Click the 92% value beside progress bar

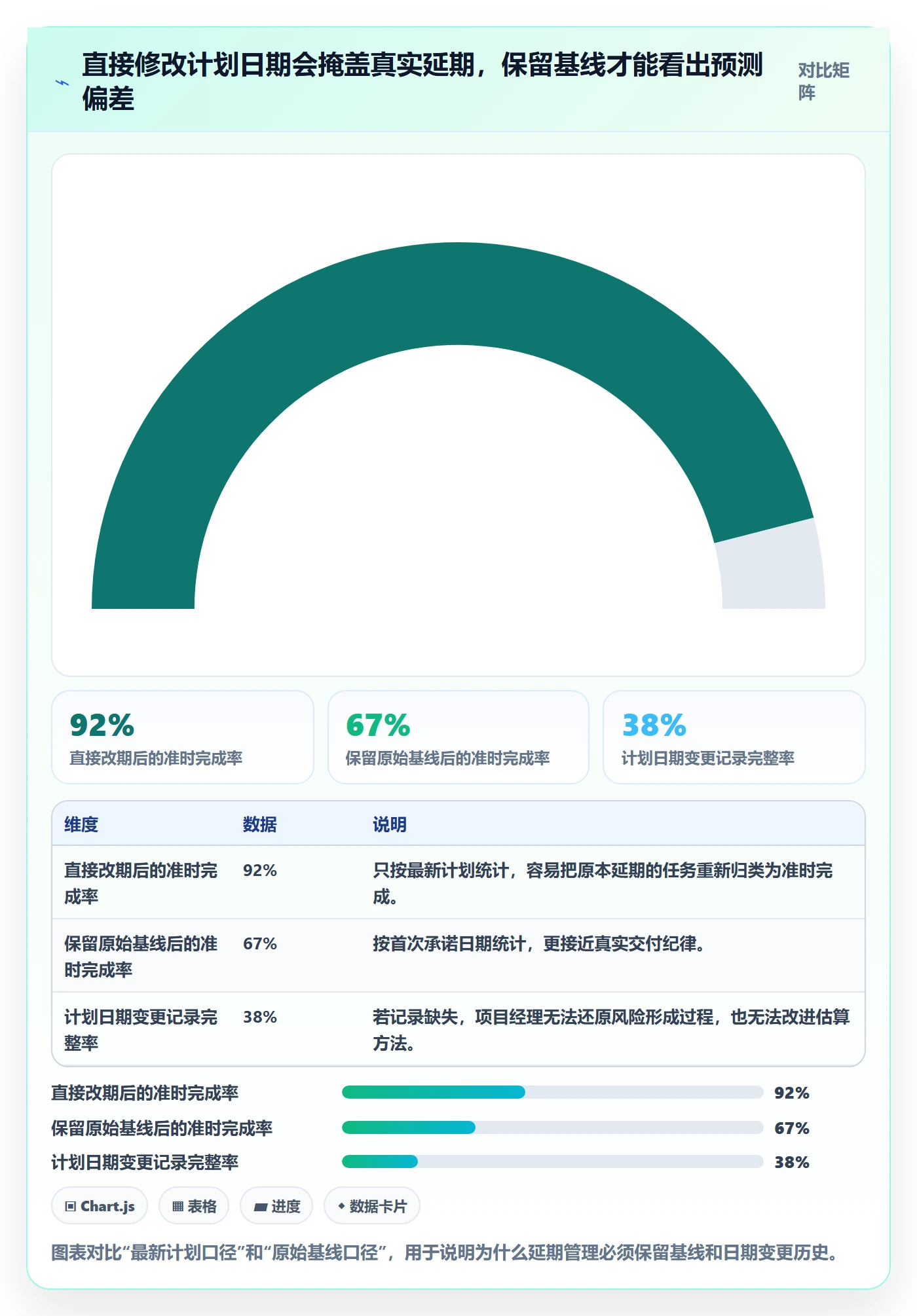(x=792, y=1093)
